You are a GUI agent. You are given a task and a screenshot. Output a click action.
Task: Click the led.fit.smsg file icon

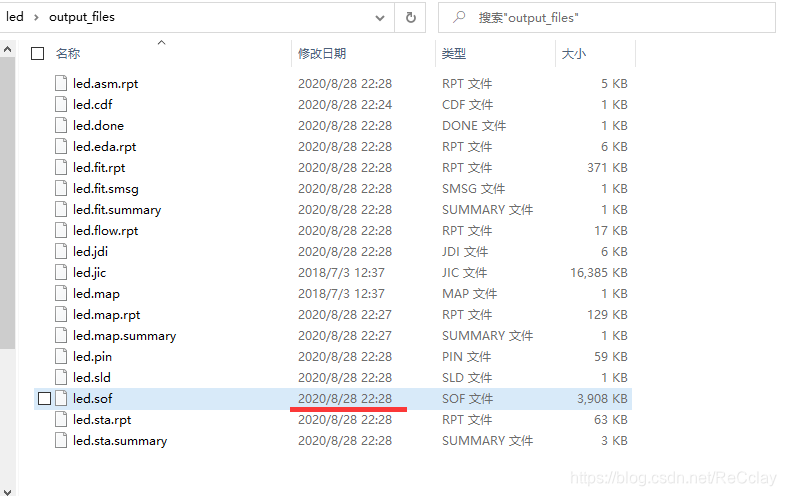61,189
